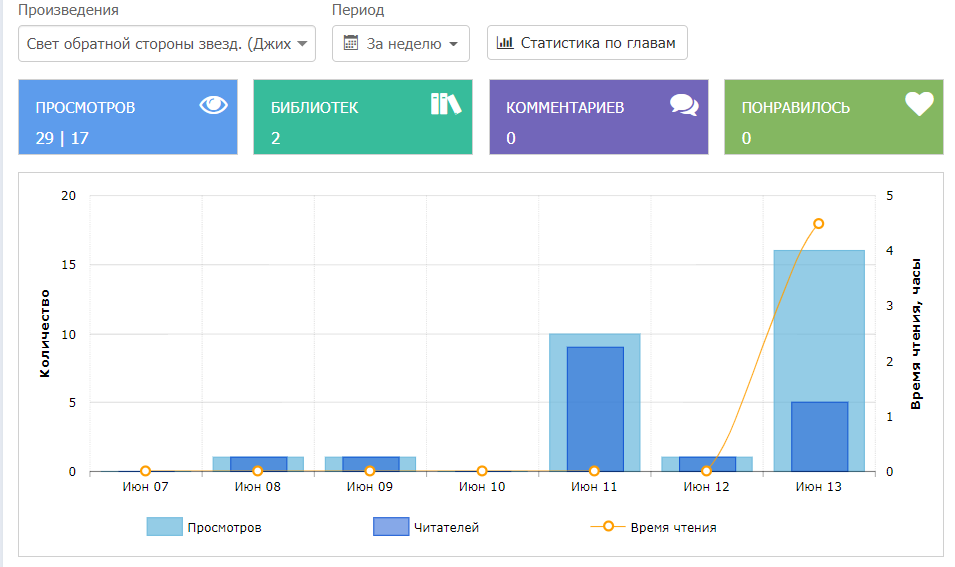
Task: Select the Июн 13 views bar
Action: (819, 320)
